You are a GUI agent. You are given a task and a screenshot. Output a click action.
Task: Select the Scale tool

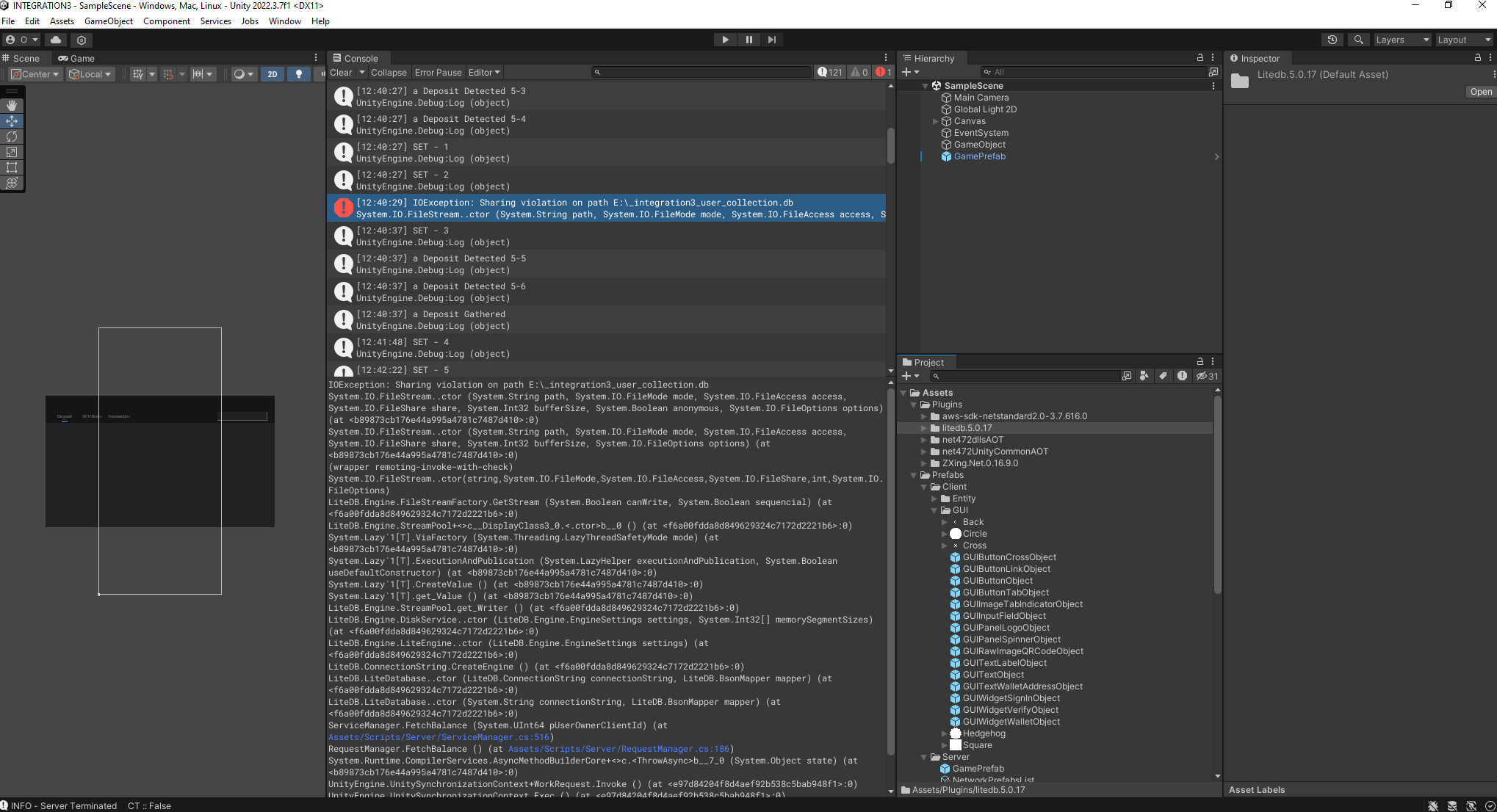(12, 152)
